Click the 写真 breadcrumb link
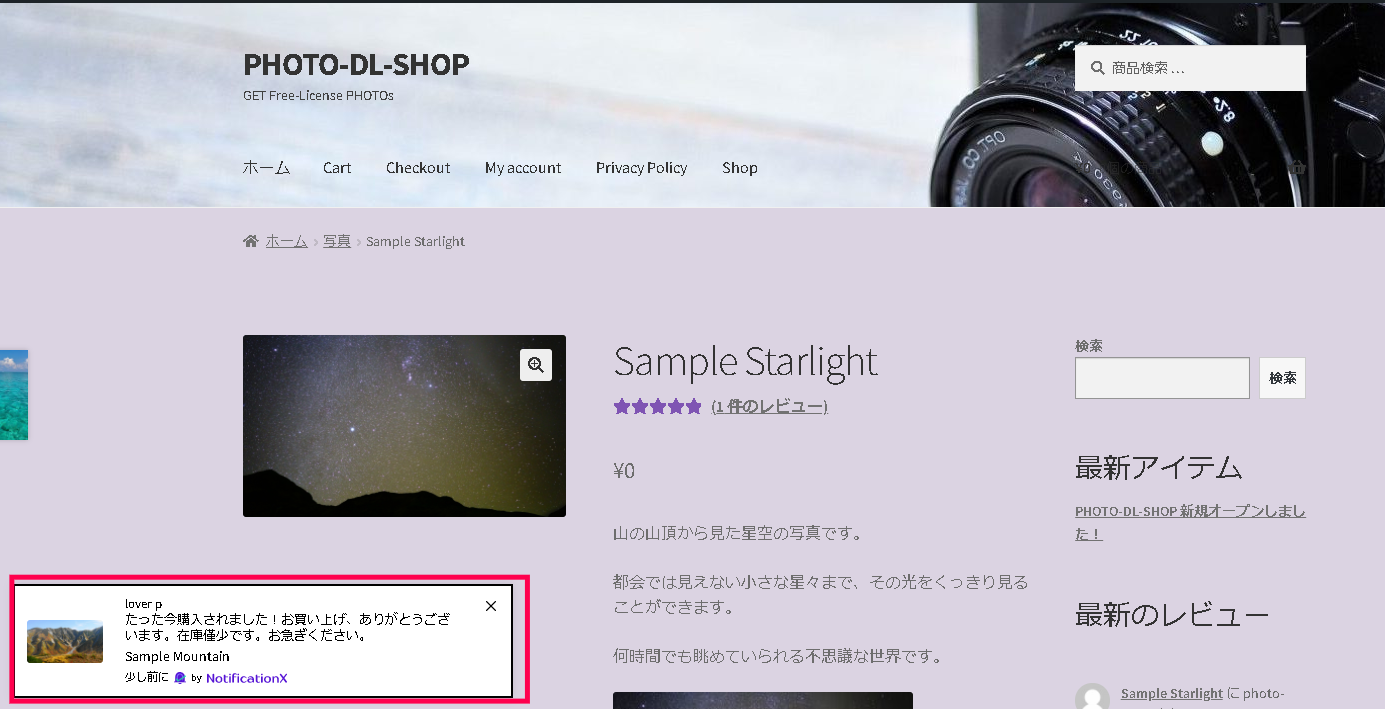Screen dimensions: 1385x709 click(337, 241)
